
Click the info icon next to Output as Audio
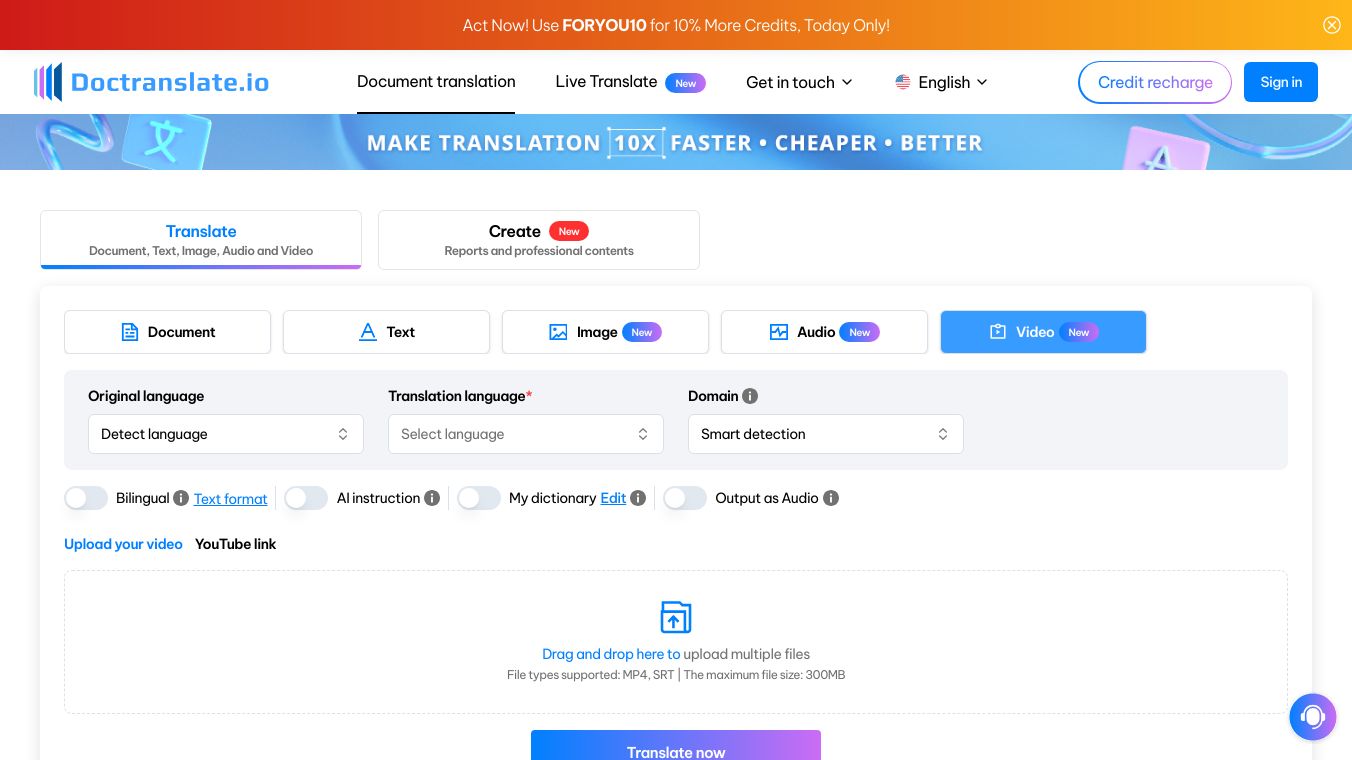pos(831,498)
